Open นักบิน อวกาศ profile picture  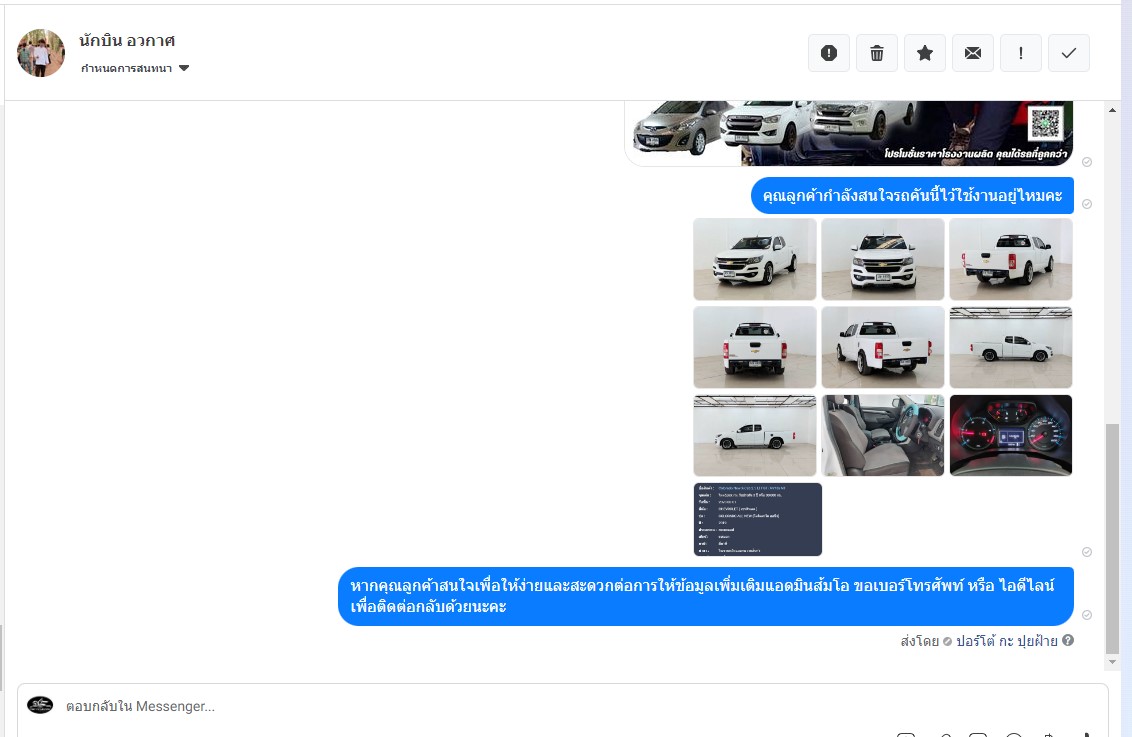pos(40,53)
